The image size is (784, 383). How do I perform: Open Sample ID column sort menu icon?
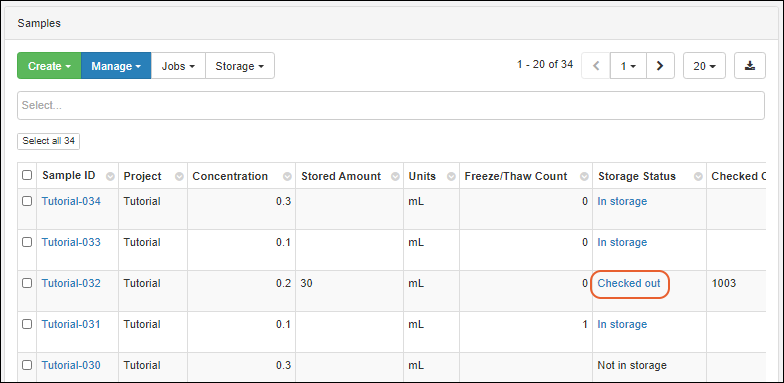[110, 176]
